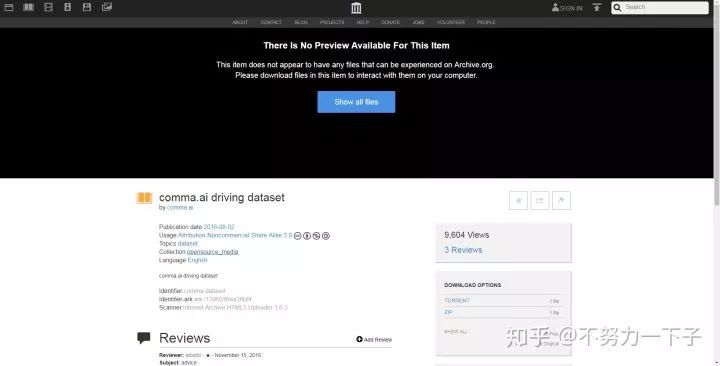Click the share icon button
Viewport: 720px width, 366px height.
pyautogui.click(x=540, y=201)
